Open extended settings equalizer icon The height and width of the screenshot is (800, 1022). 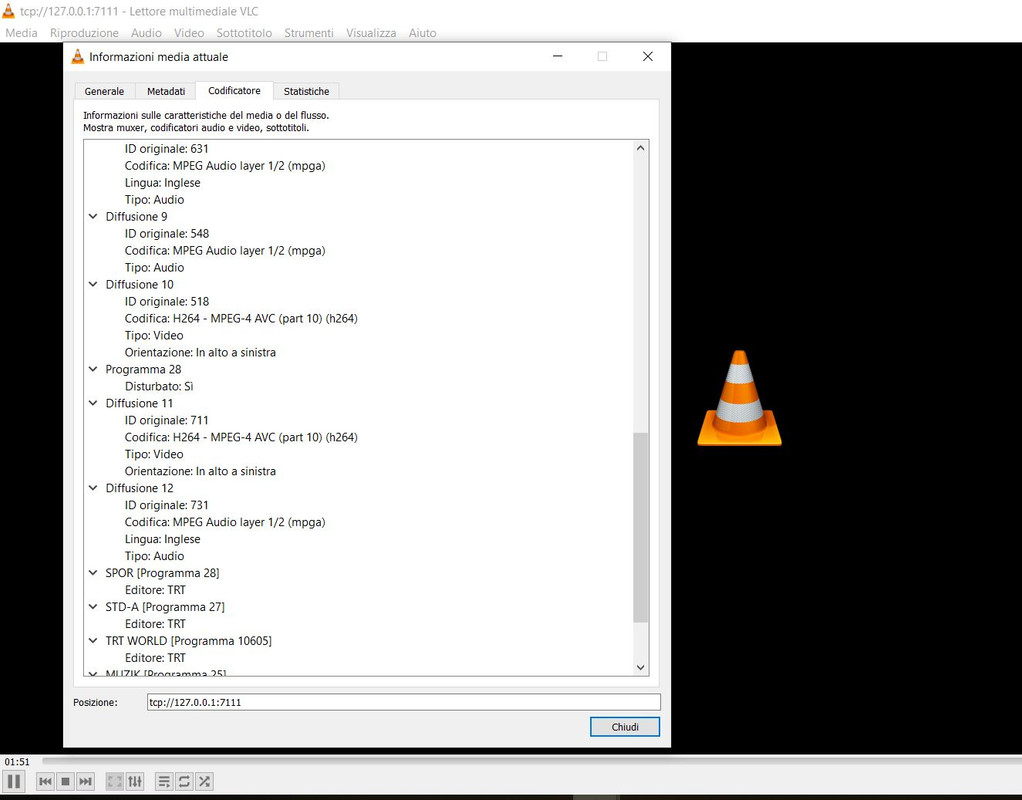135,781
